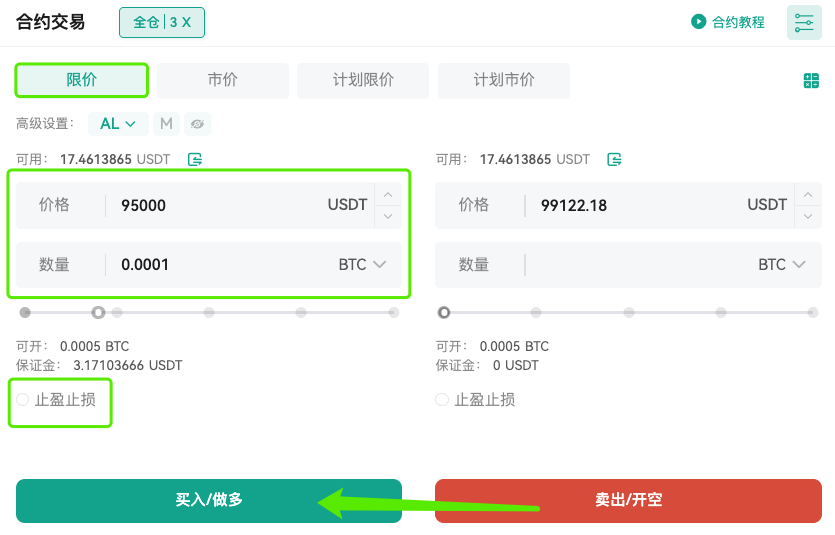Click transfer icon beside left 可用 balance
This screenshot has height=535, width=835.
195,159
